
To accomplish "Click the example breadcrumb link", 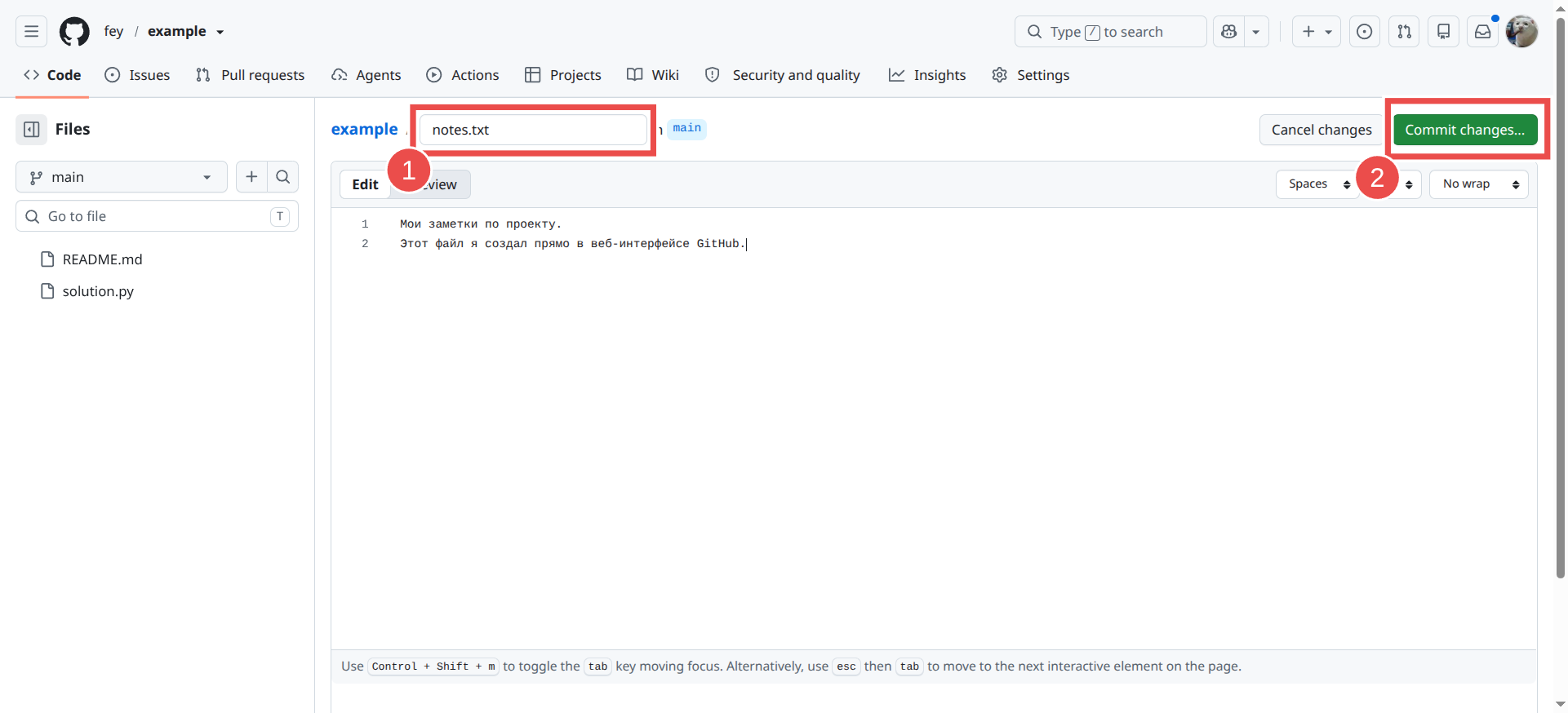I will [364, 129].
